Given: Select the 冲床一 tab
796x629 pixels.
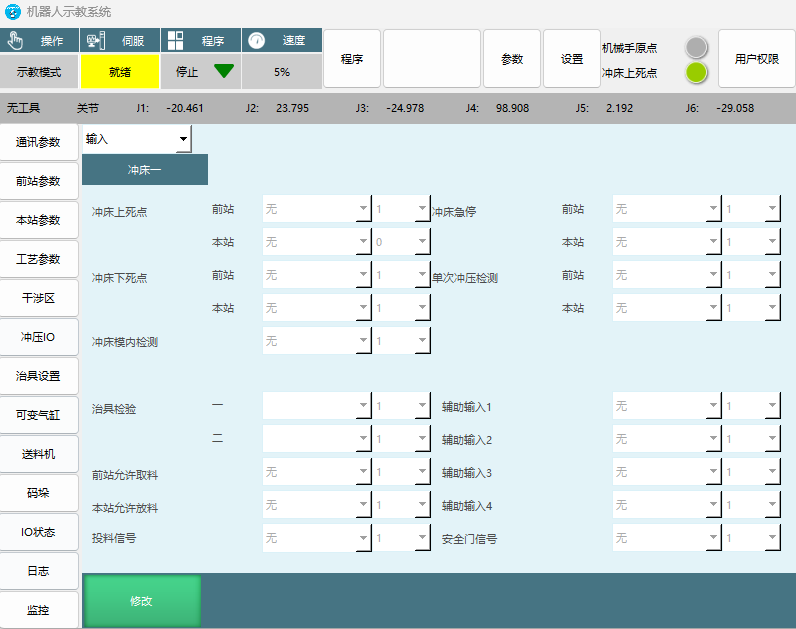Looking at the screenshot, I should (145, 170).
